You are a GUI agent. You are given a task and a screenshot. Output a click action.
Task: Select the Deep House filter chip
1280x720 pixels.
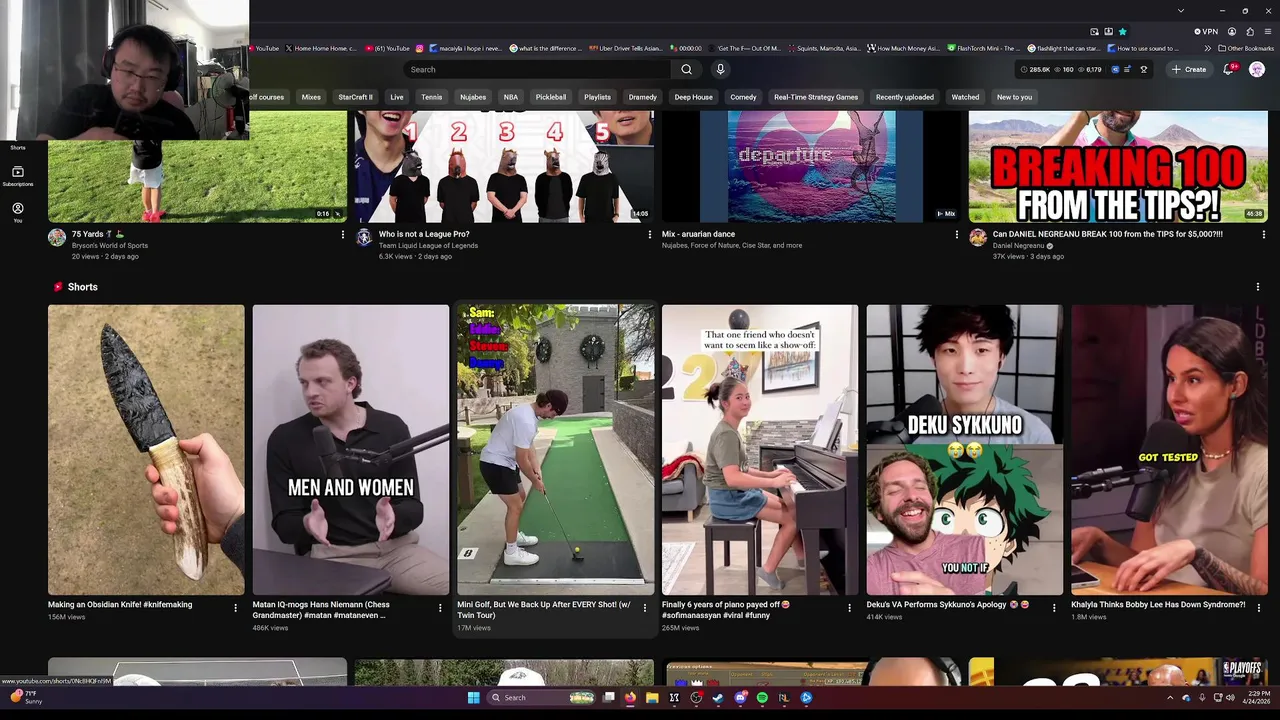[x=693, y=97]
